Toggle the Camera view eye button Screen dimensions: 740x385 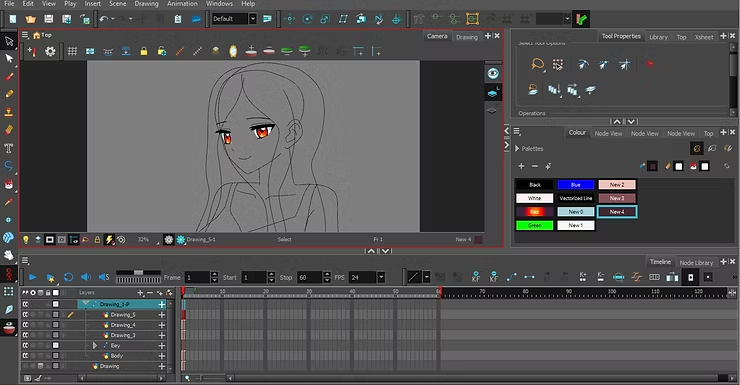pos(493,73)
